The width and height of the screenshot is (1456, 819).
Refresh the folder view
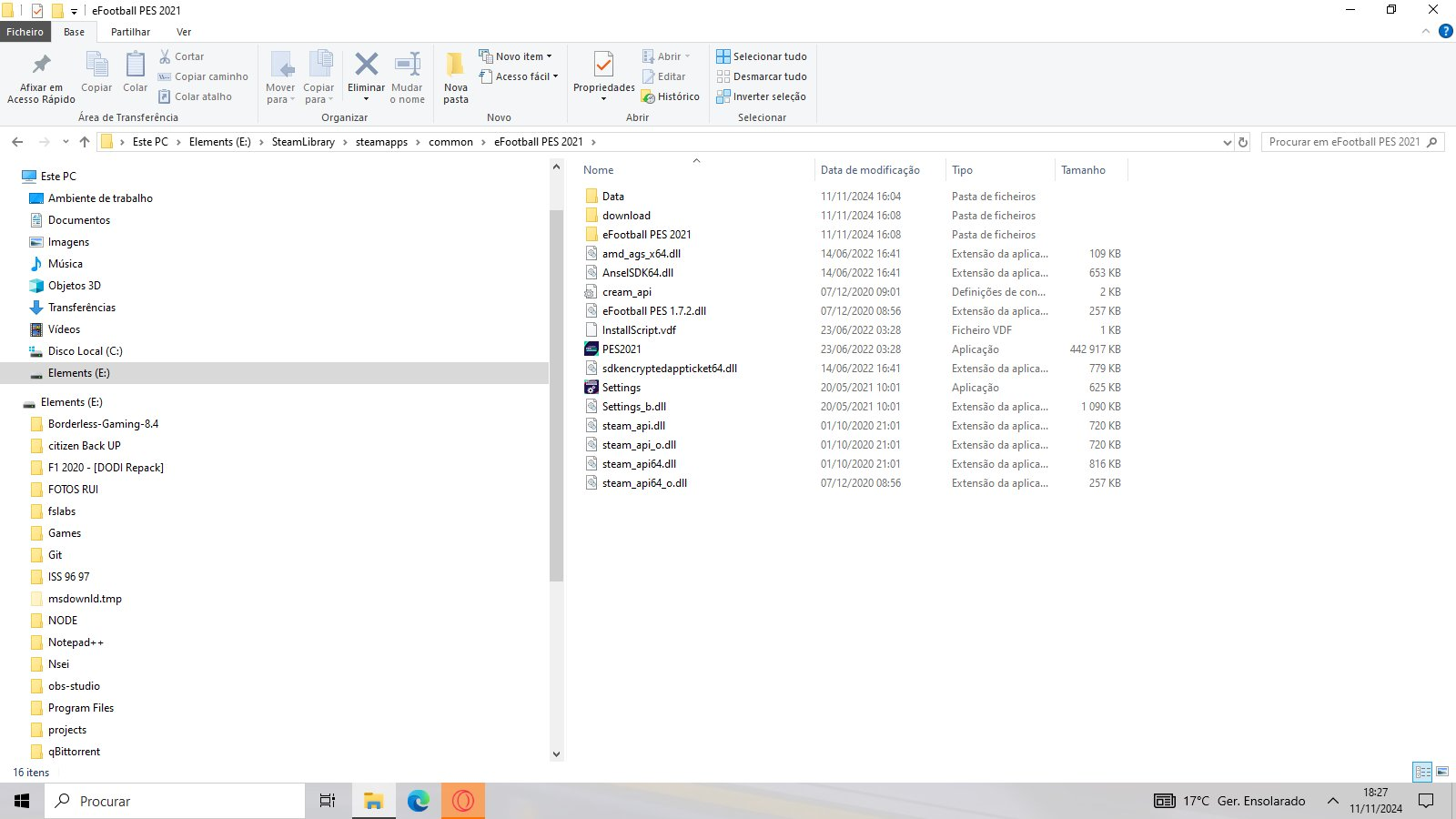pos(1243,142)
